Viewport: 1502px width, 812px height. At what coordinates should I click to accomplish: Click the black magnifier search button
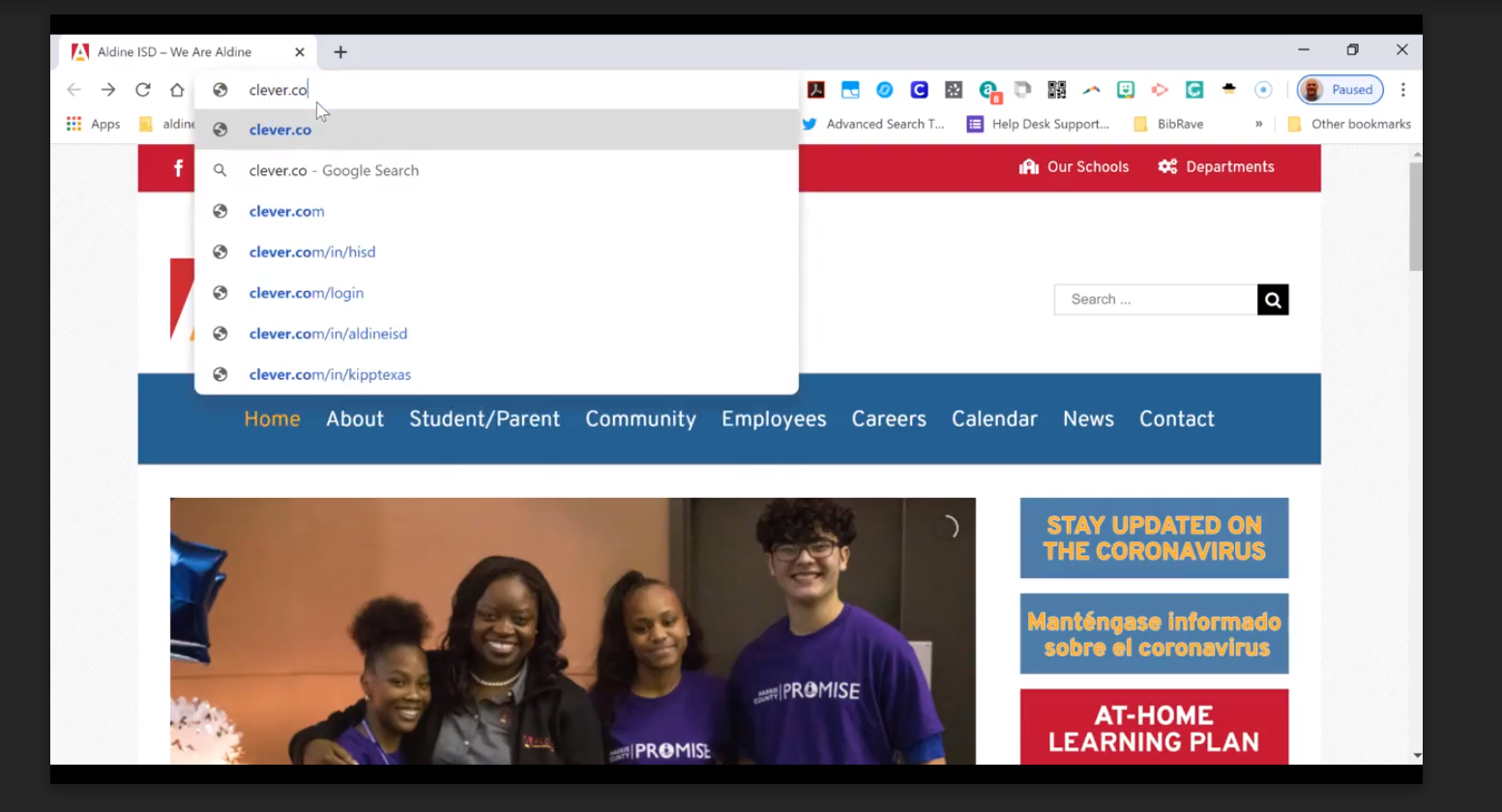point(1273,300)
